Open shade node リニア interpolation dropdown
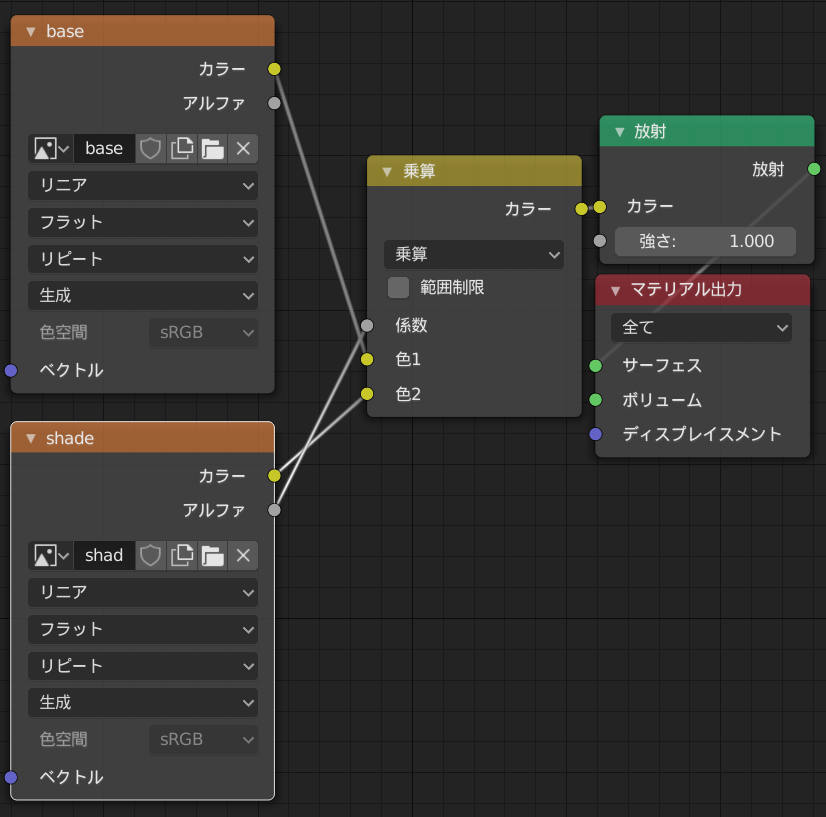Image resolution: width=826 pixels, height=817 pixels. point(143,592)
